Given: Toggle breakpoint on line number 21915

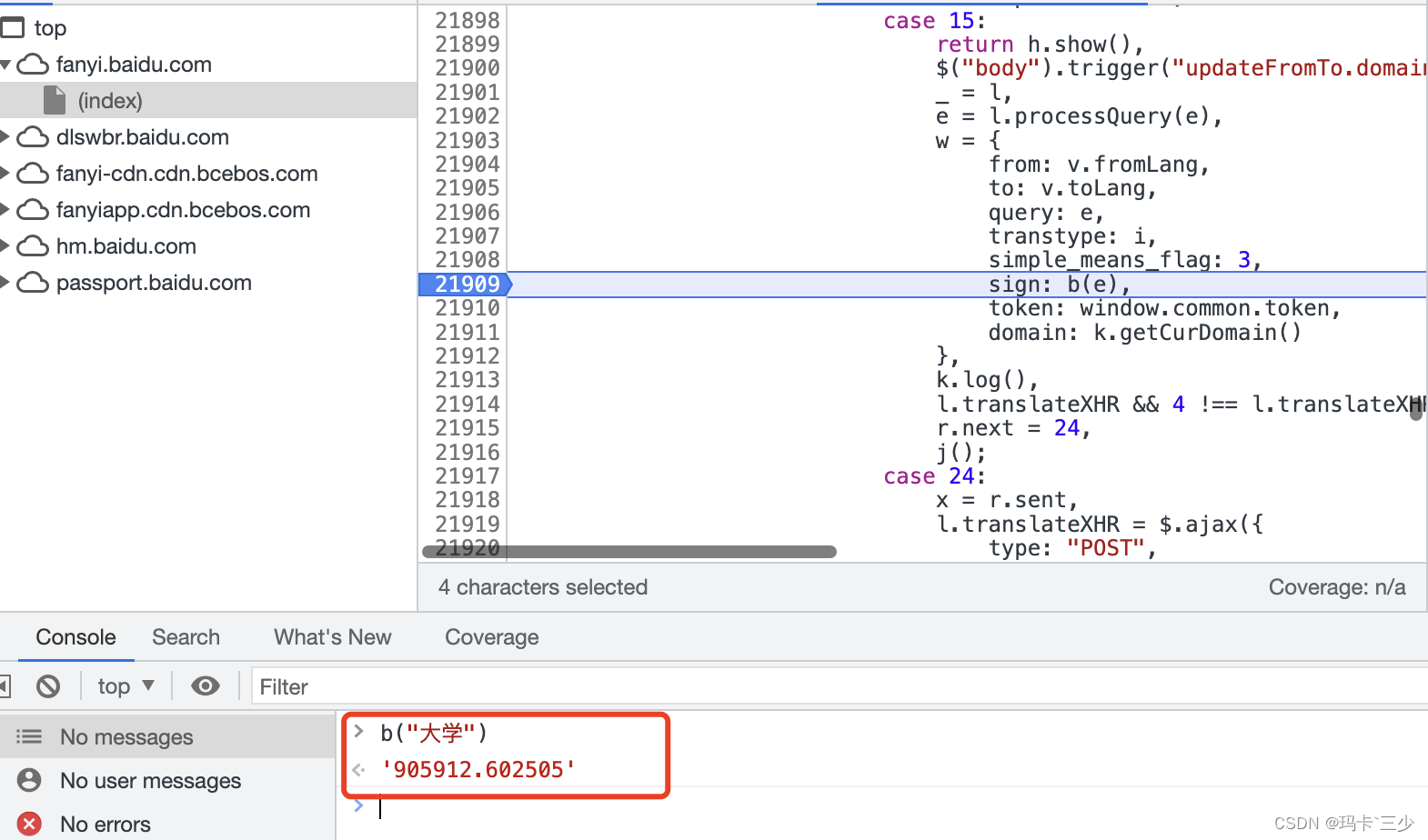Looking at the screenshot, I should 468,428.
